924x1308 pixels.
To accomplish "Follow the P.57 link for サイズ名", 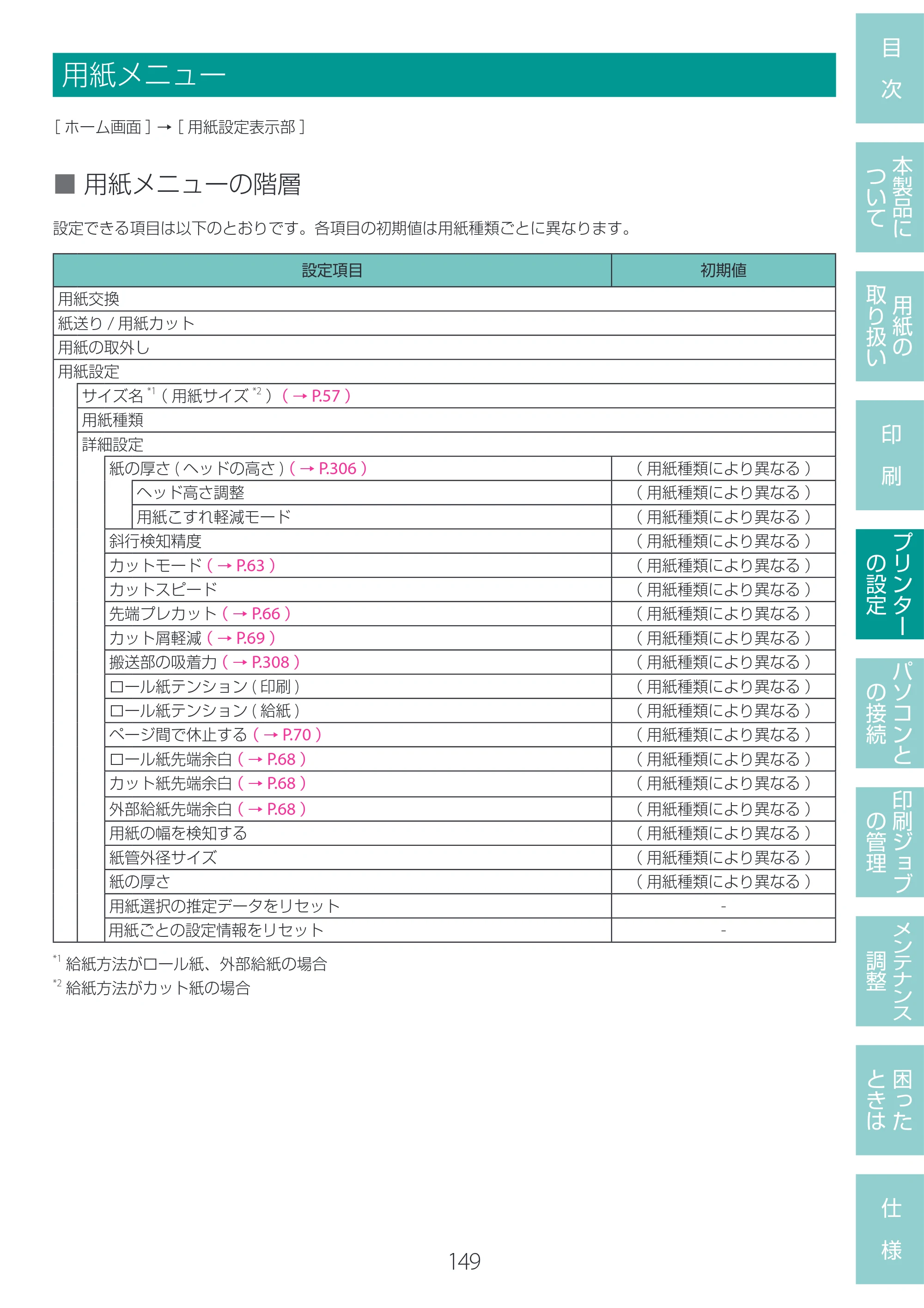I will click(316, 395).
